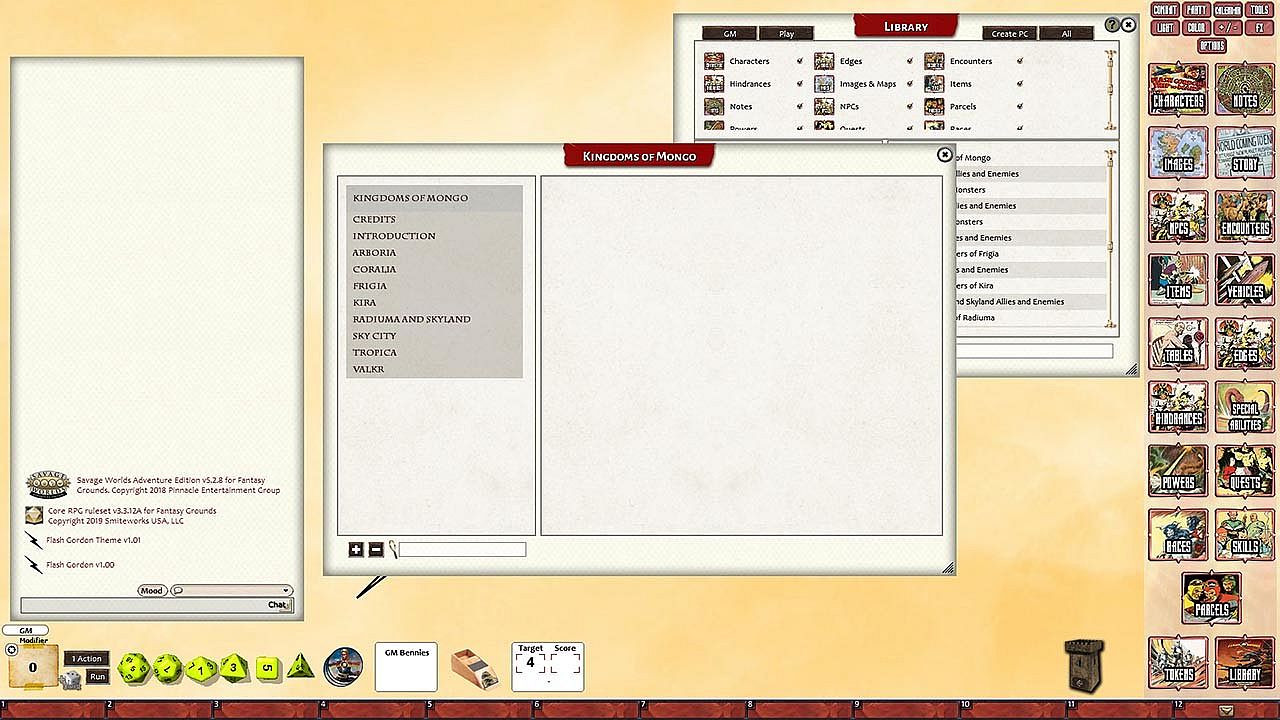
Task: Open the Edges sidebar panel
Action: [1245, 344]
